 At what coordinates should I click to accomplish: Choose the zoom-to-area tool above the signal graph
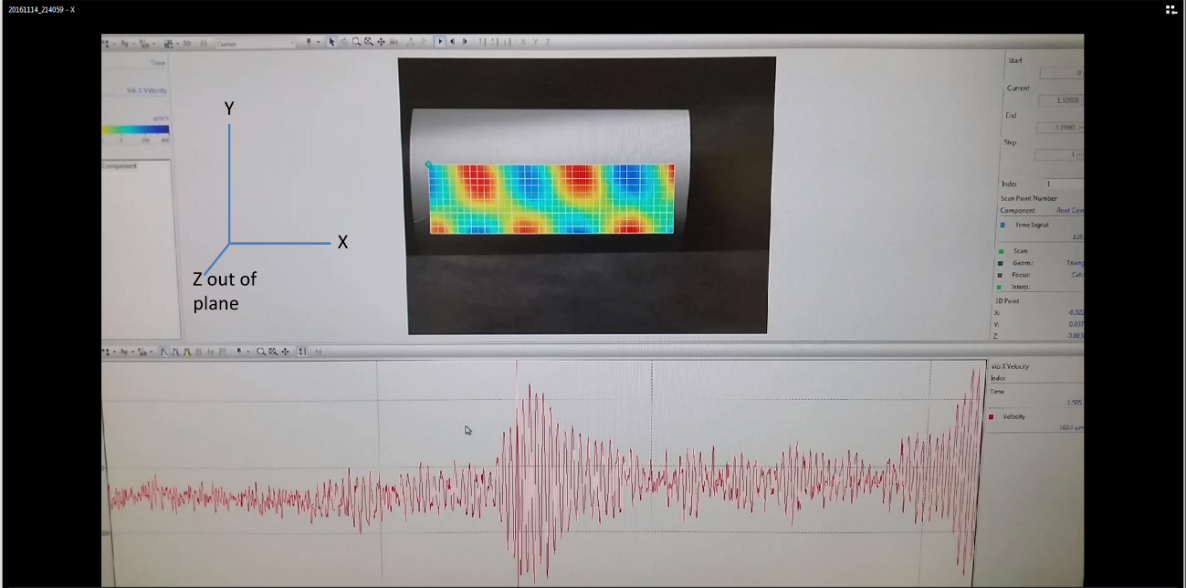coord(273,352)
